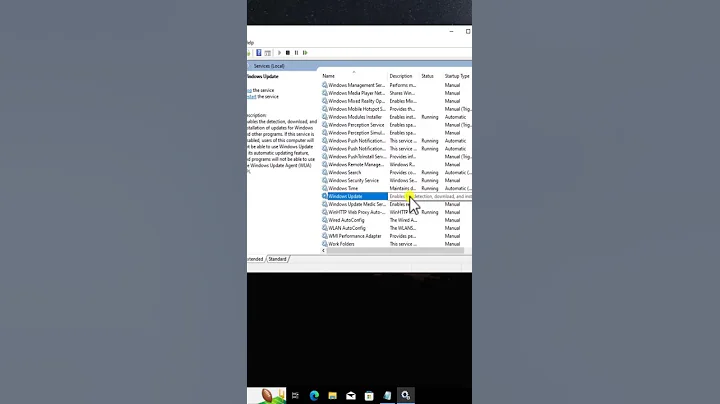
Task: Click Manual startup in Windows Security Service row
Action: pos(452,180)
